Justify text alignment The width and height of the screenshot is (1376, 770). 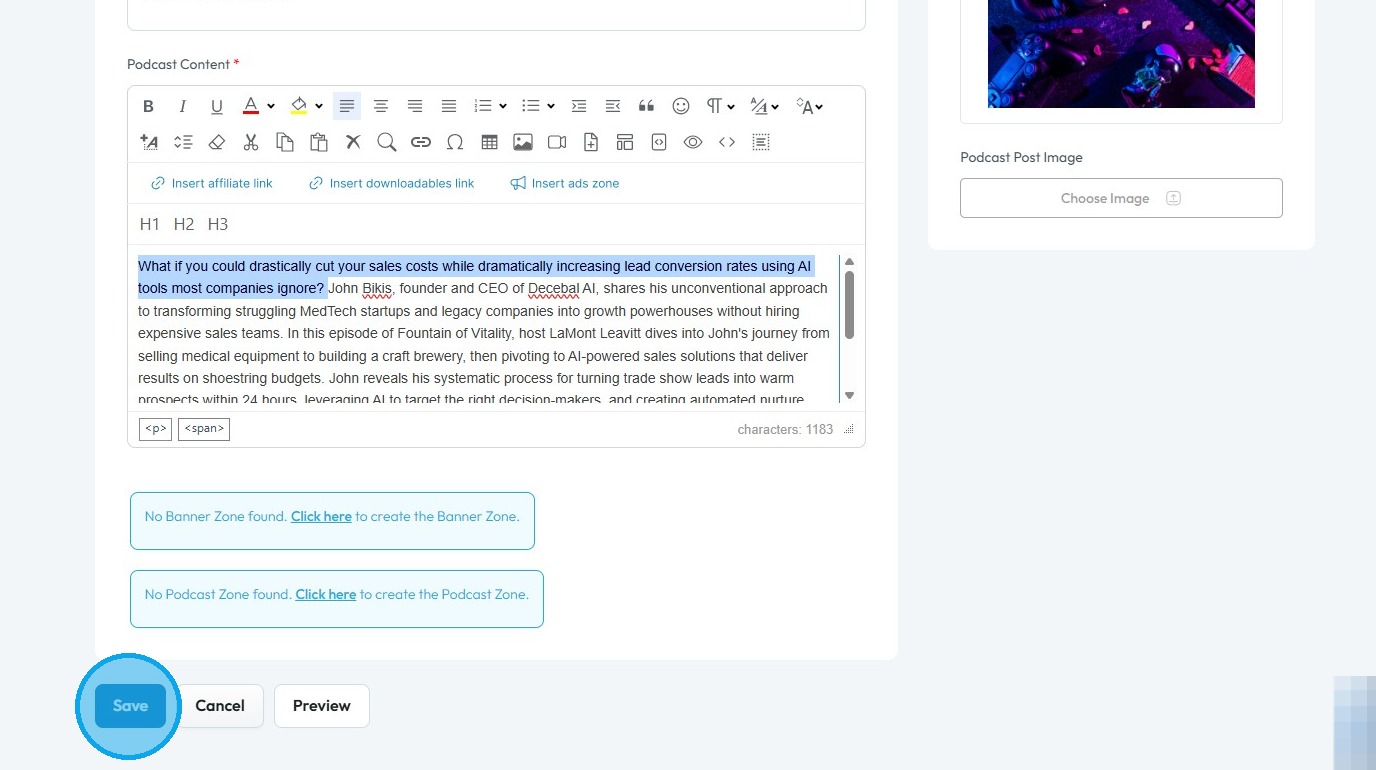449,106
